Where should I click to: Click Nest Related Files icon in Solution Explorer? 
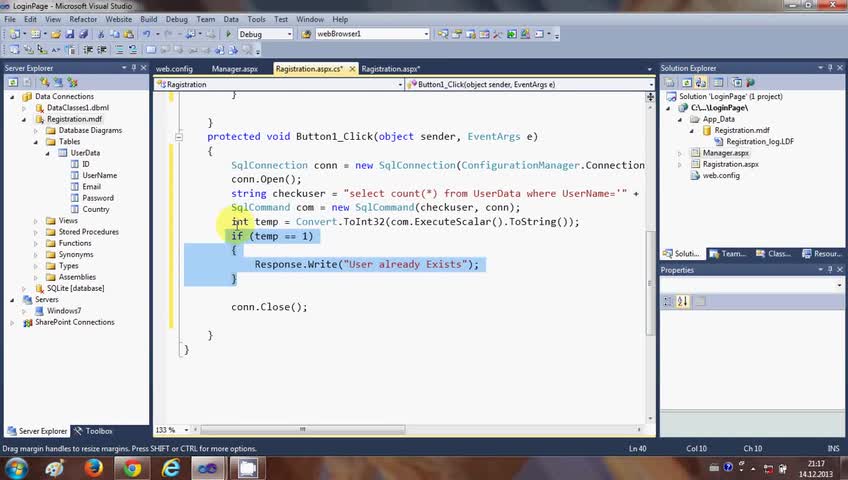(701, 82)
